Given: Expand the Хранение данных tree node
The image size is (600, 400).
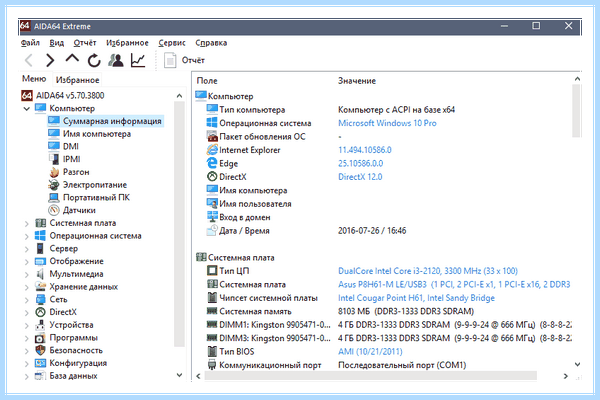Looking at the screenshot, I should (26, 287).
